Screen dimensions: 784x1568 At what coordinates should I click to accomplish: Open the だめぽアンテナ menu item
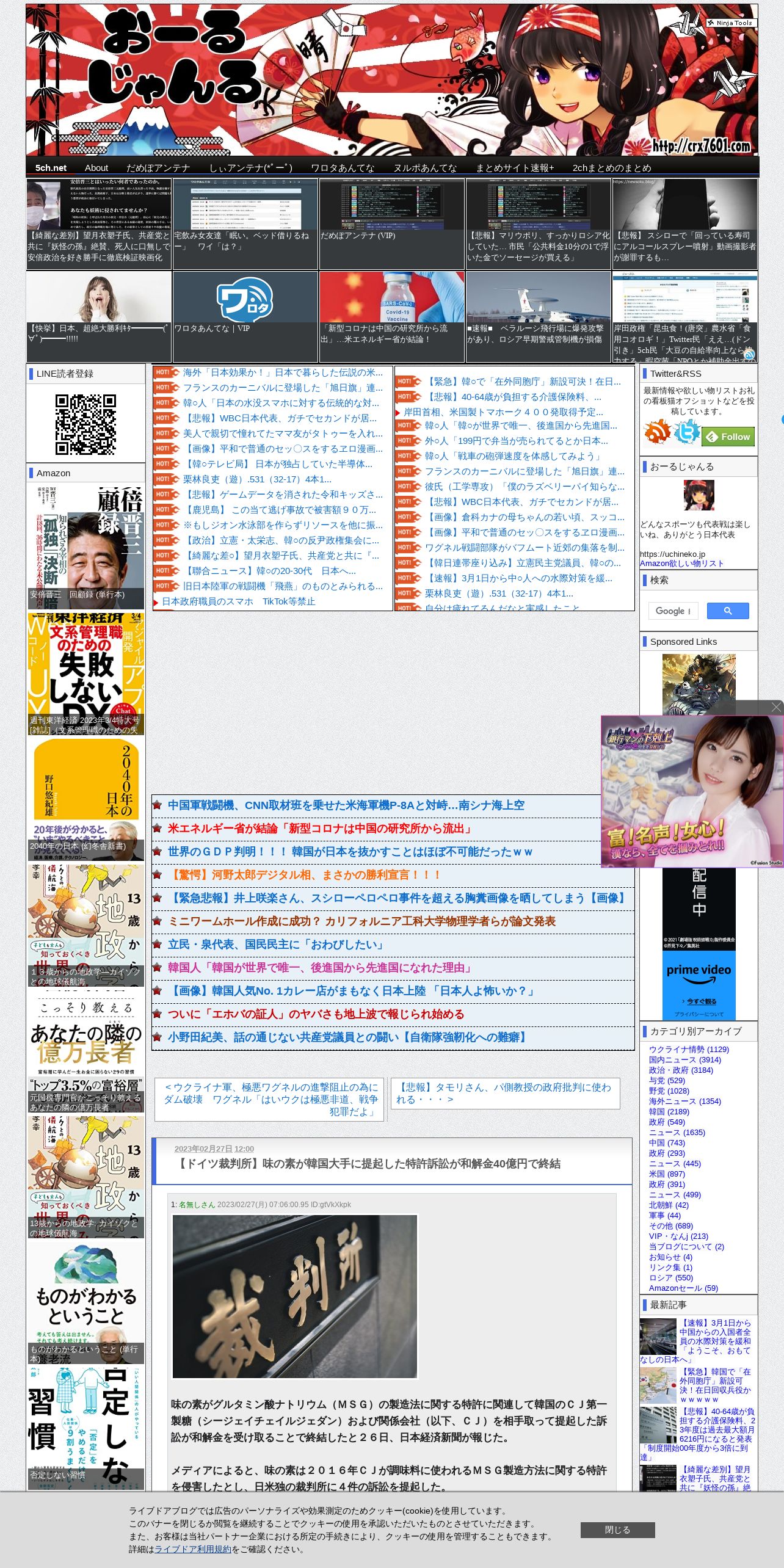coord(158,168)
